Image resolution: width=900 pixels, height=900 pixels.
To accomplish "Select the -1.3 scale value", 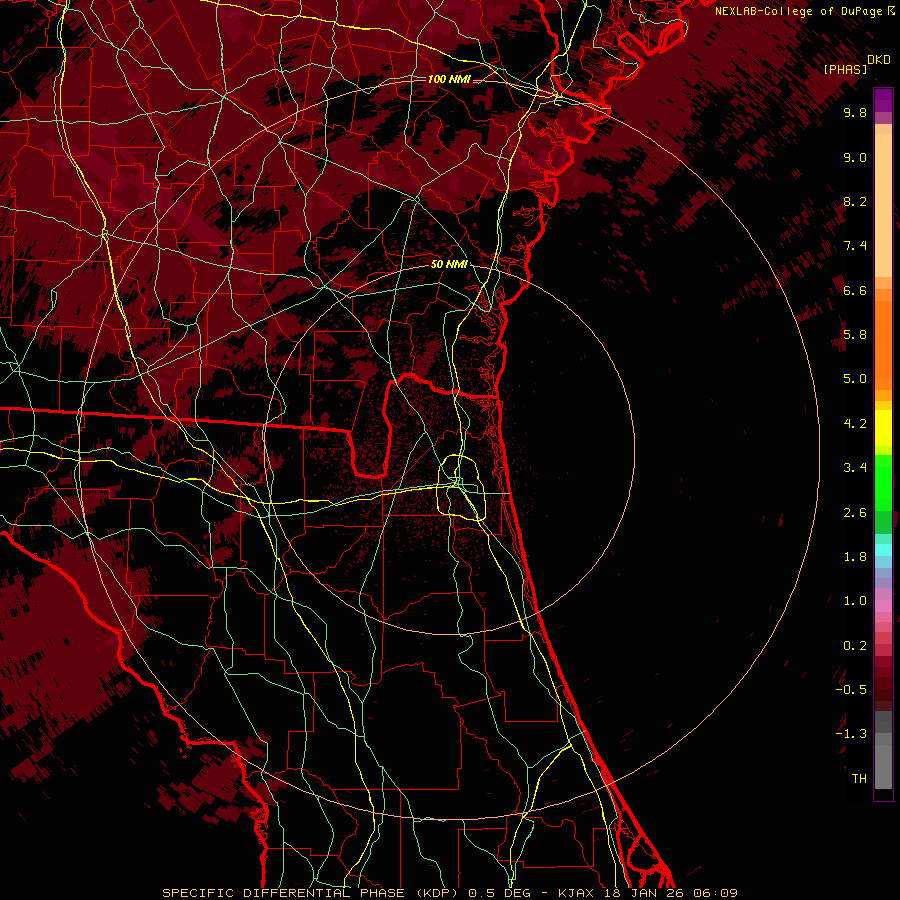I will [x=851, y=734].
